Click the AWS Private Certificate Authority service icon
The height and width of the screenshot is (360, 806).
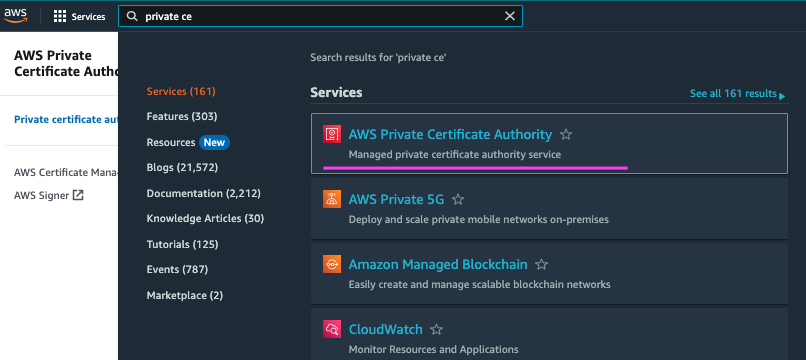tap(332, 134)
